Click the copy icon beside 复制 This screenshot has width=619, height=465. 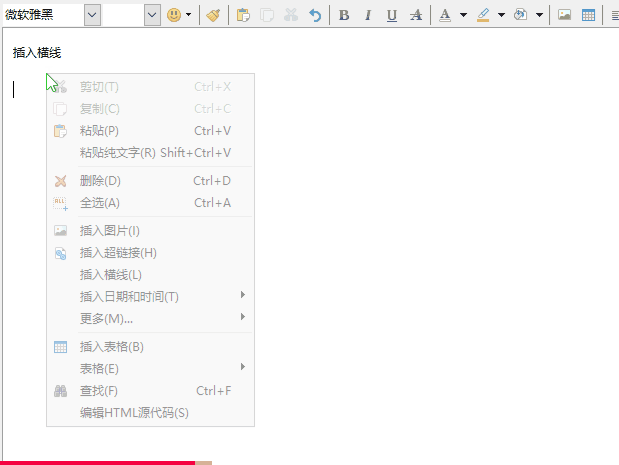click(x=60, y=109)
